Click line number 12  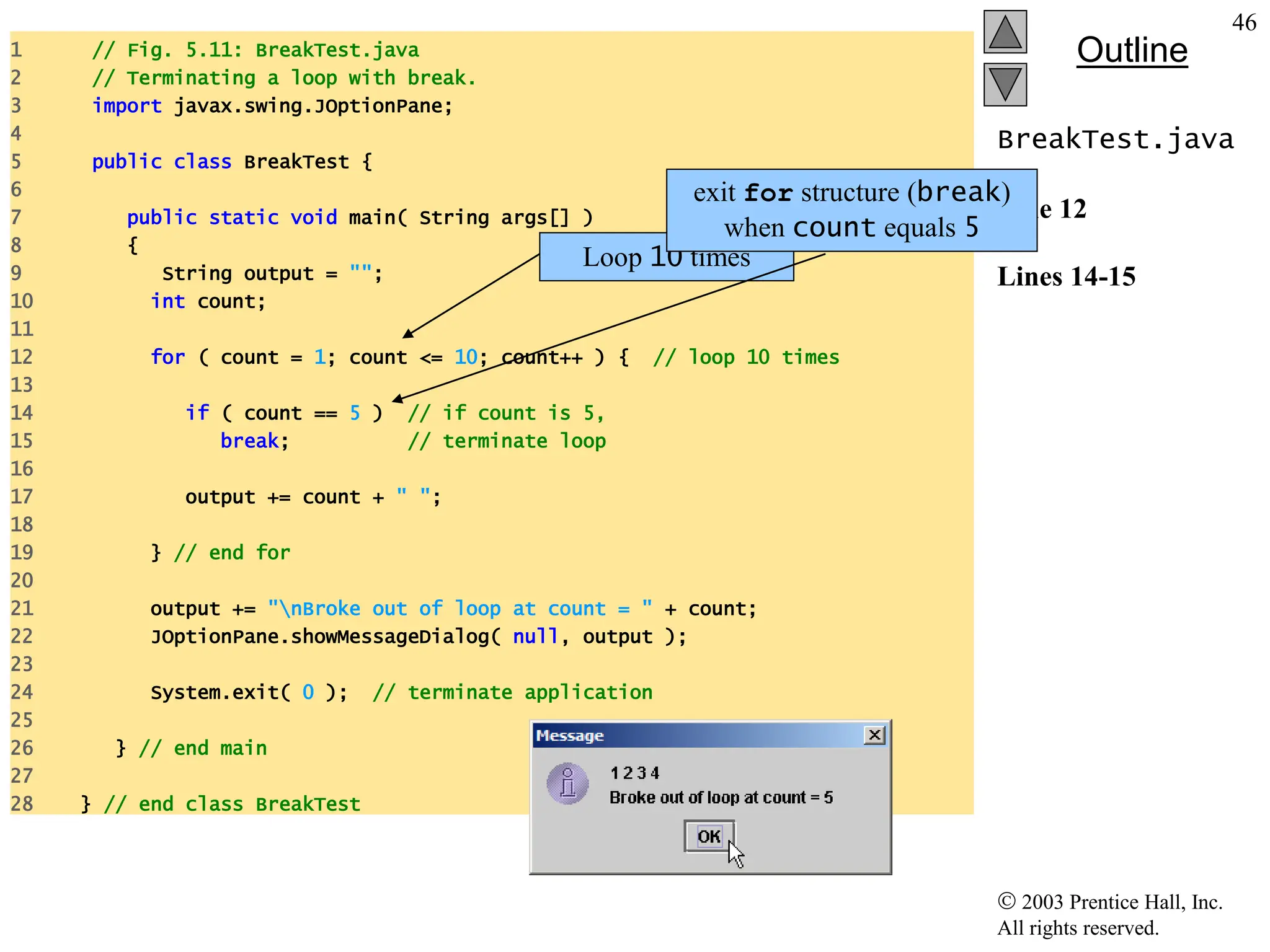tap(22, 357)
